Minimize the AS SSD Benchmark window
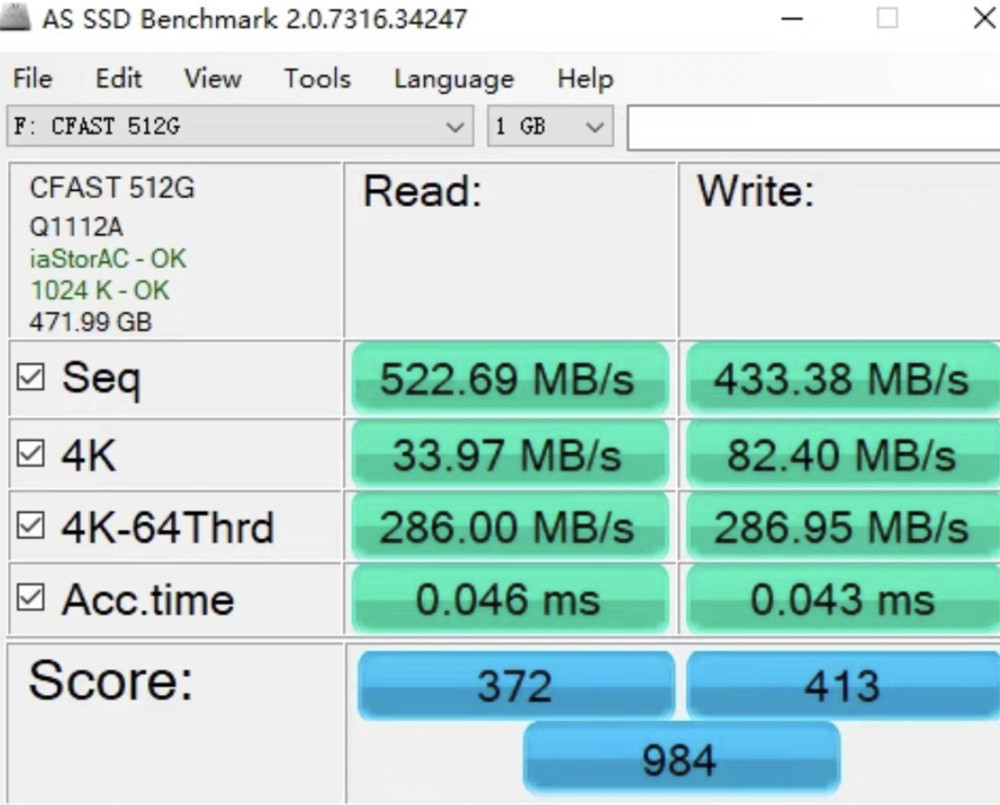This screenshot has height=805, width=1000. [791, 18]
